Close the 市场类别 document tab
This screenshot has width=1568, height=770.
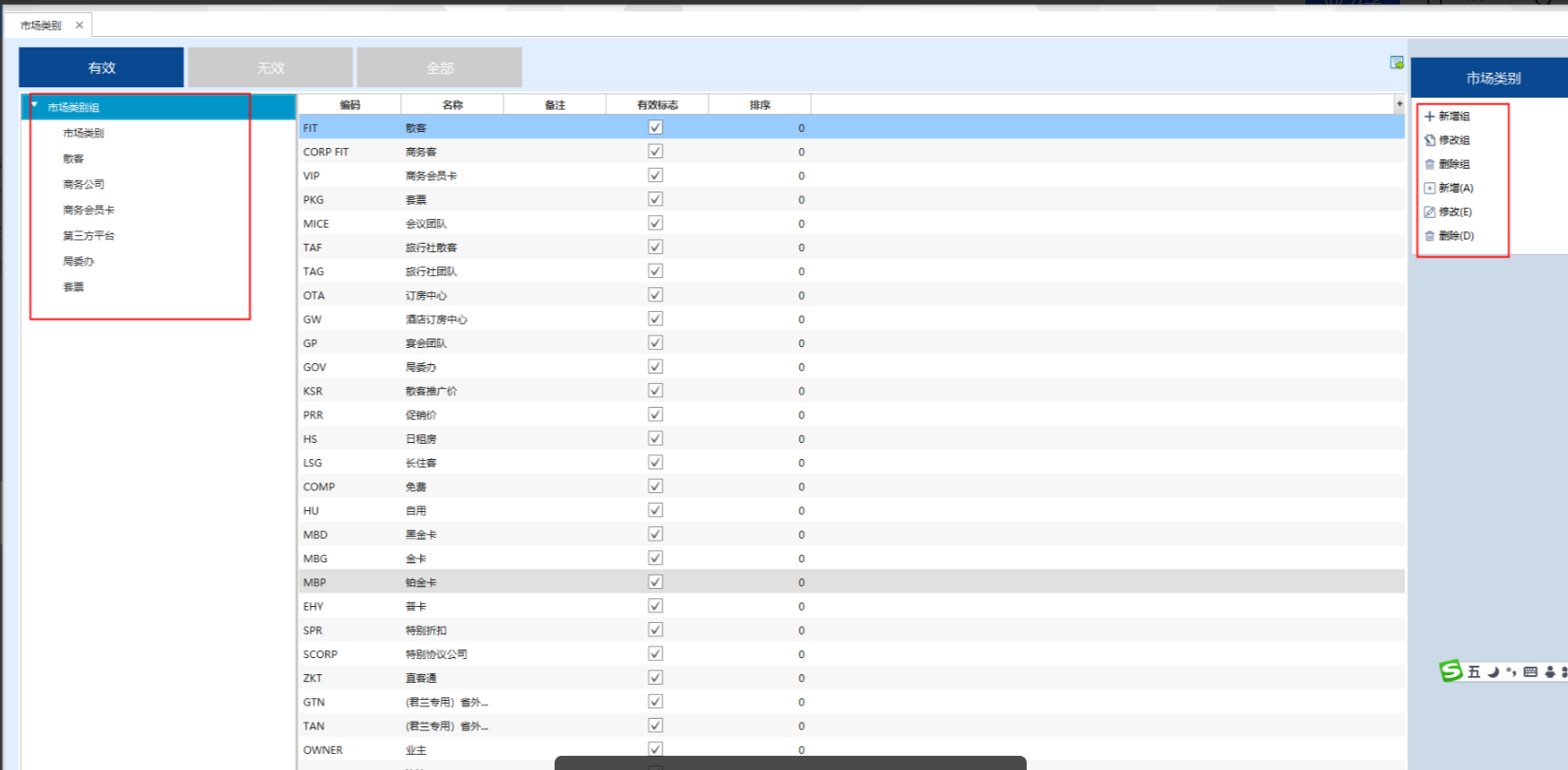(80, 26)
